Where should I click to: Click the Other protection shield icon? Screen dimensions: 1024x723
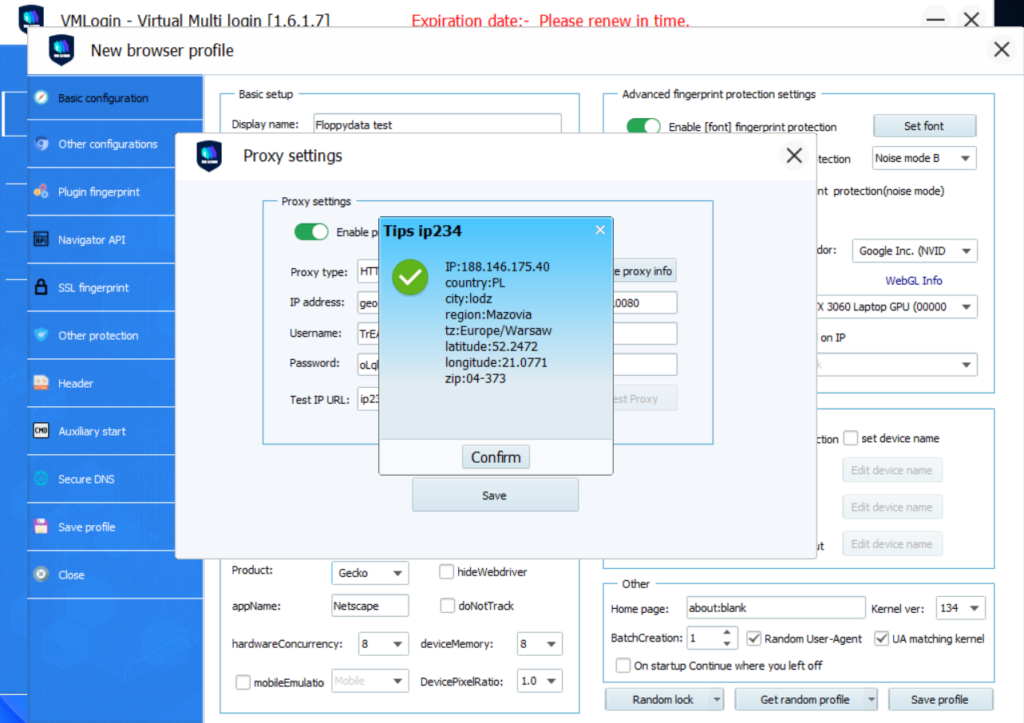click(41, 335)
